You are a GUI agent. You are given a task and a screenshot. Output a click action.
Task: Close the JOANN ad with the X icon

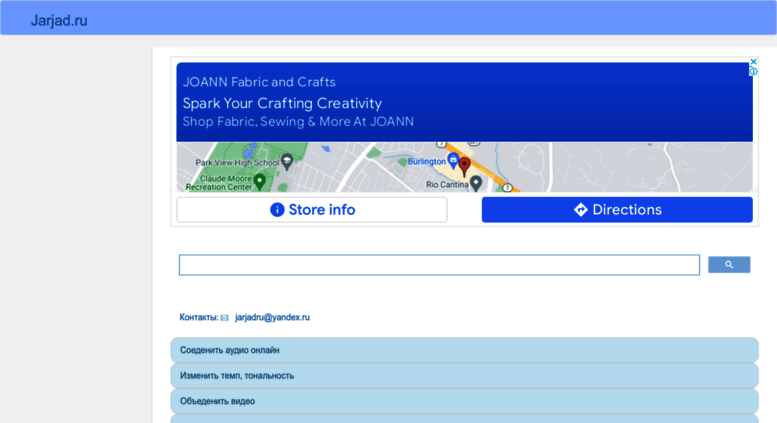point(753,62)
